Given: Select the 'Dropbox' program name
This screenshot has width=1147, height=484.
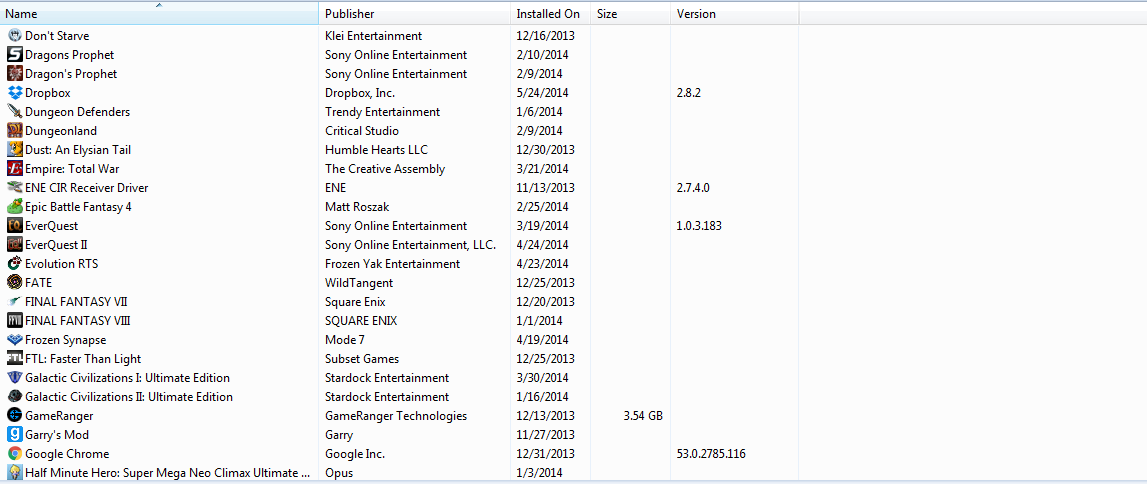Looking at the screenshot, I should [x=48, y=93].
